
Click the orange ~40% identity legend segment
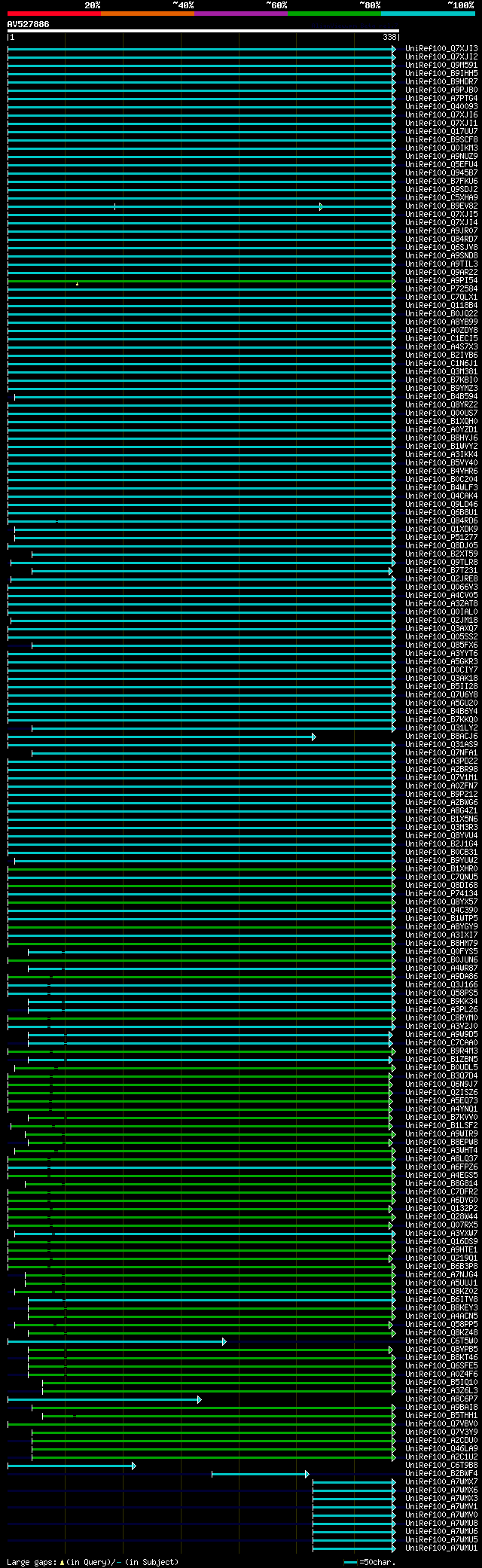(x=147, y=13)
